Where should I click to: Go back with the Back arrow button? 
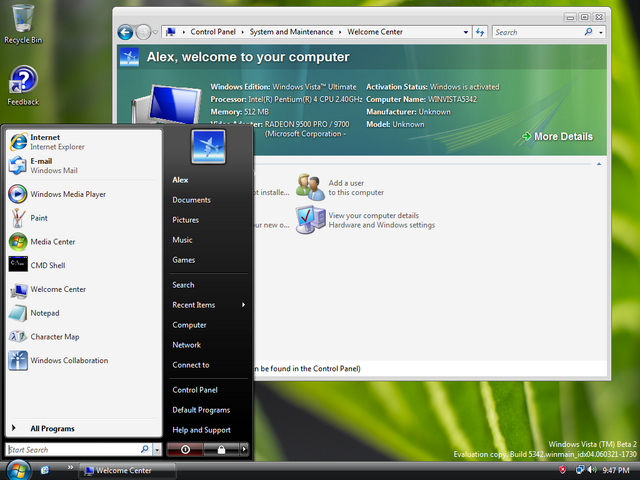pos(125,32)
